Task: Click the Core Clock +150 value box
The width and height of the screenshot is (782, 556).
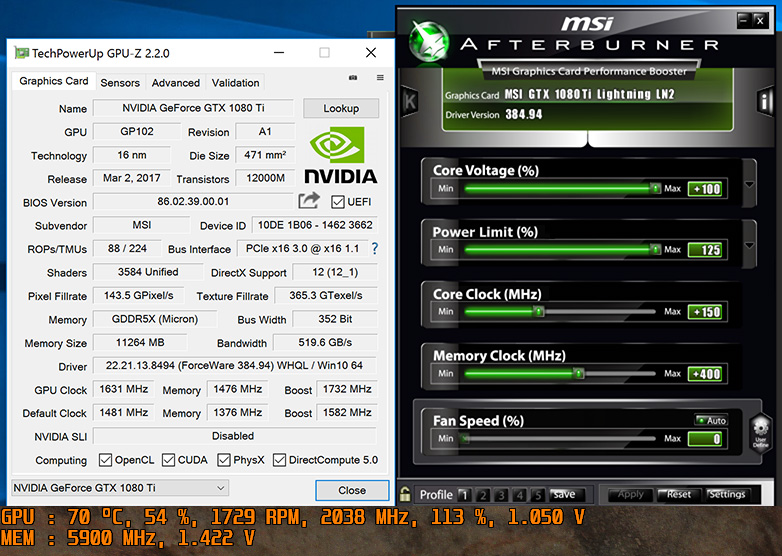Action: (705, 312)
